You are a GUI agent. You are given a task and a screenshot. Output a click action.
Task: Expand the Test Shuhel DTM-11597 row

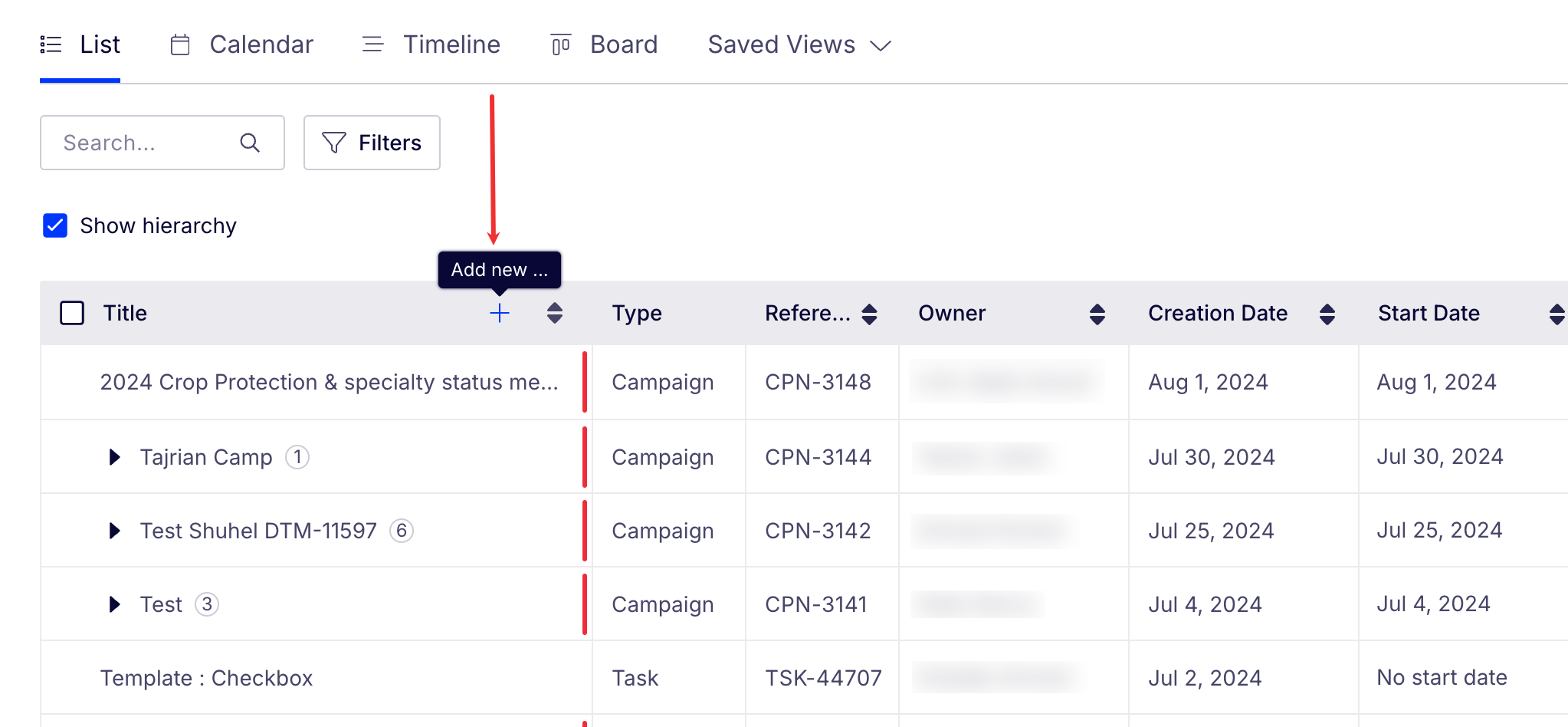point(114,531)
